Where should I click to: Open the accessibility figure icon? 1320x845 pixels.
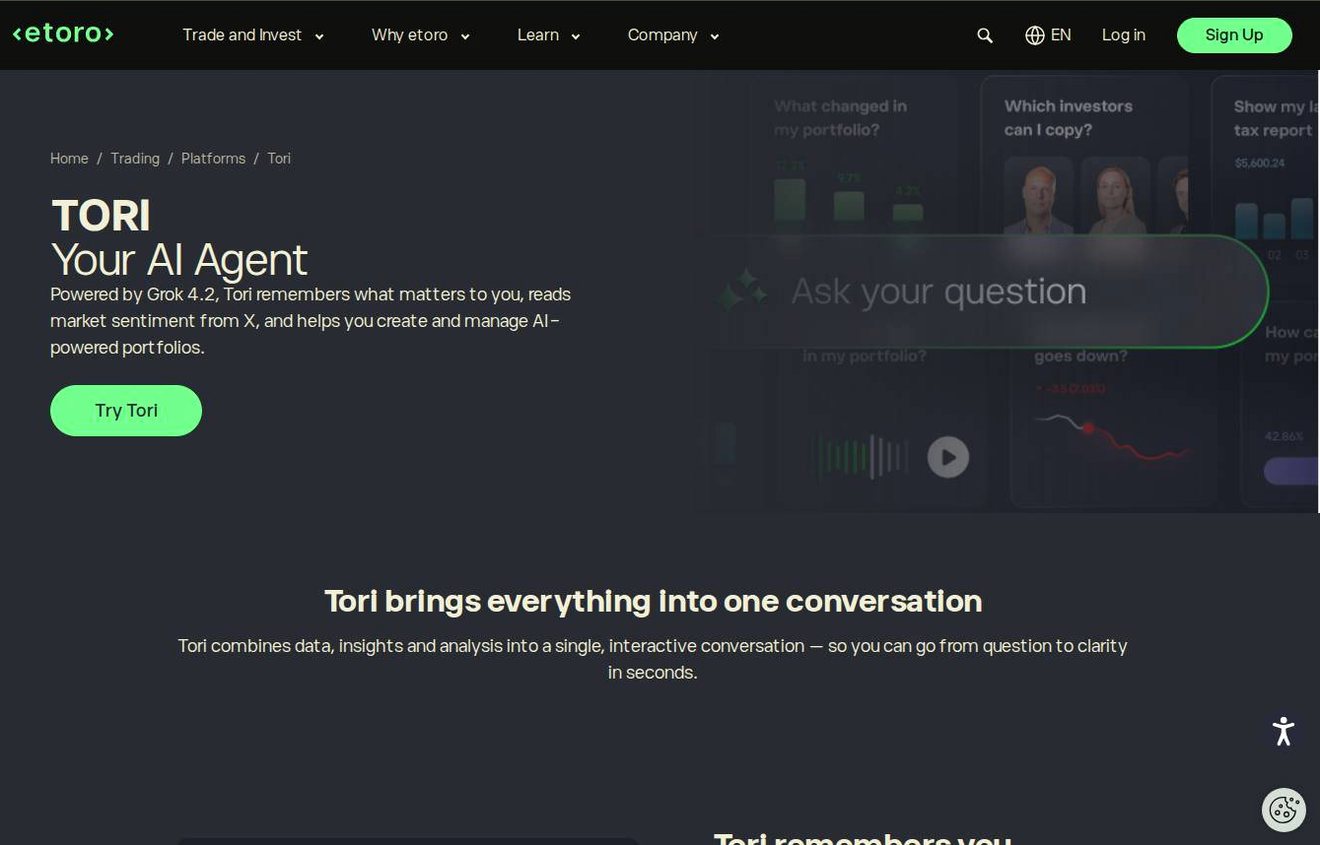1284,731
